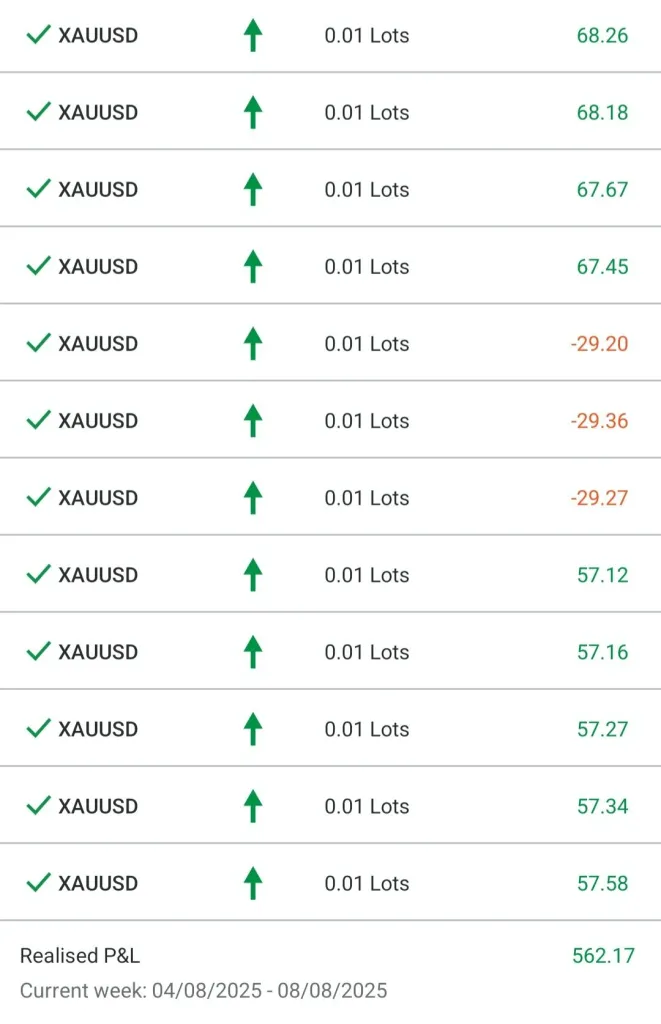The width and height of the screenshot is (661, 1024).
Task: Click the green up arrow in the 68.18 row
Action: tap(253, 112)
